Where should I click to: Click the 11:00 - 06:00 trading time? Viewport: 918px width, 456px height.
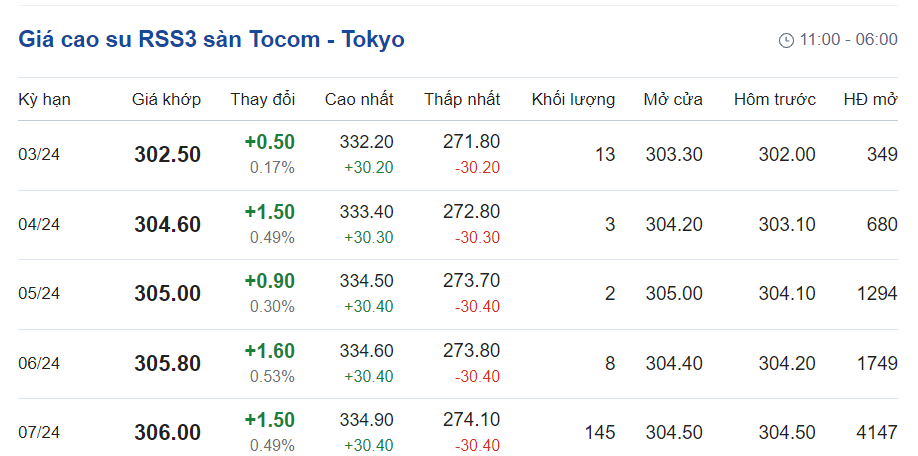[849, 40]
